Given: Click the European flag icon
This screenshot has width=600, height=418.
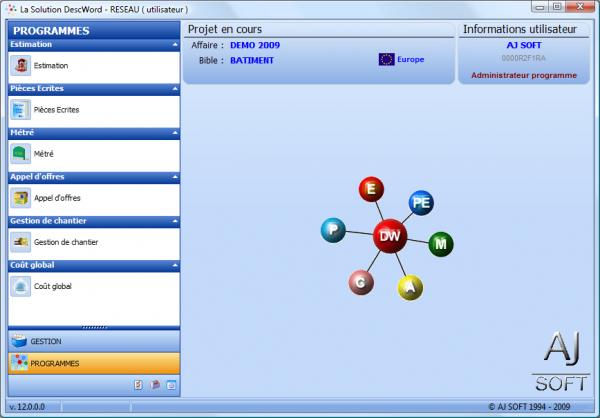Looking at the screenshot, I should (386, 59).
